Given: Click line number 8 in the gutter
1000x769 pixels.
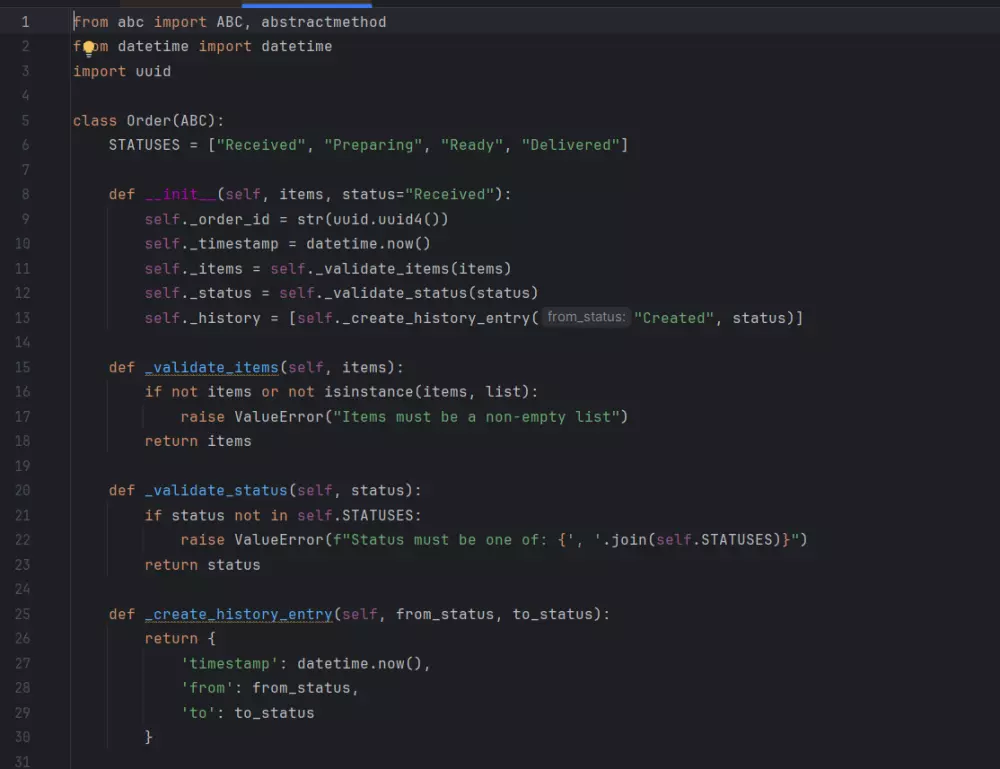Looking at the screenshot, I should coord(26,194).
